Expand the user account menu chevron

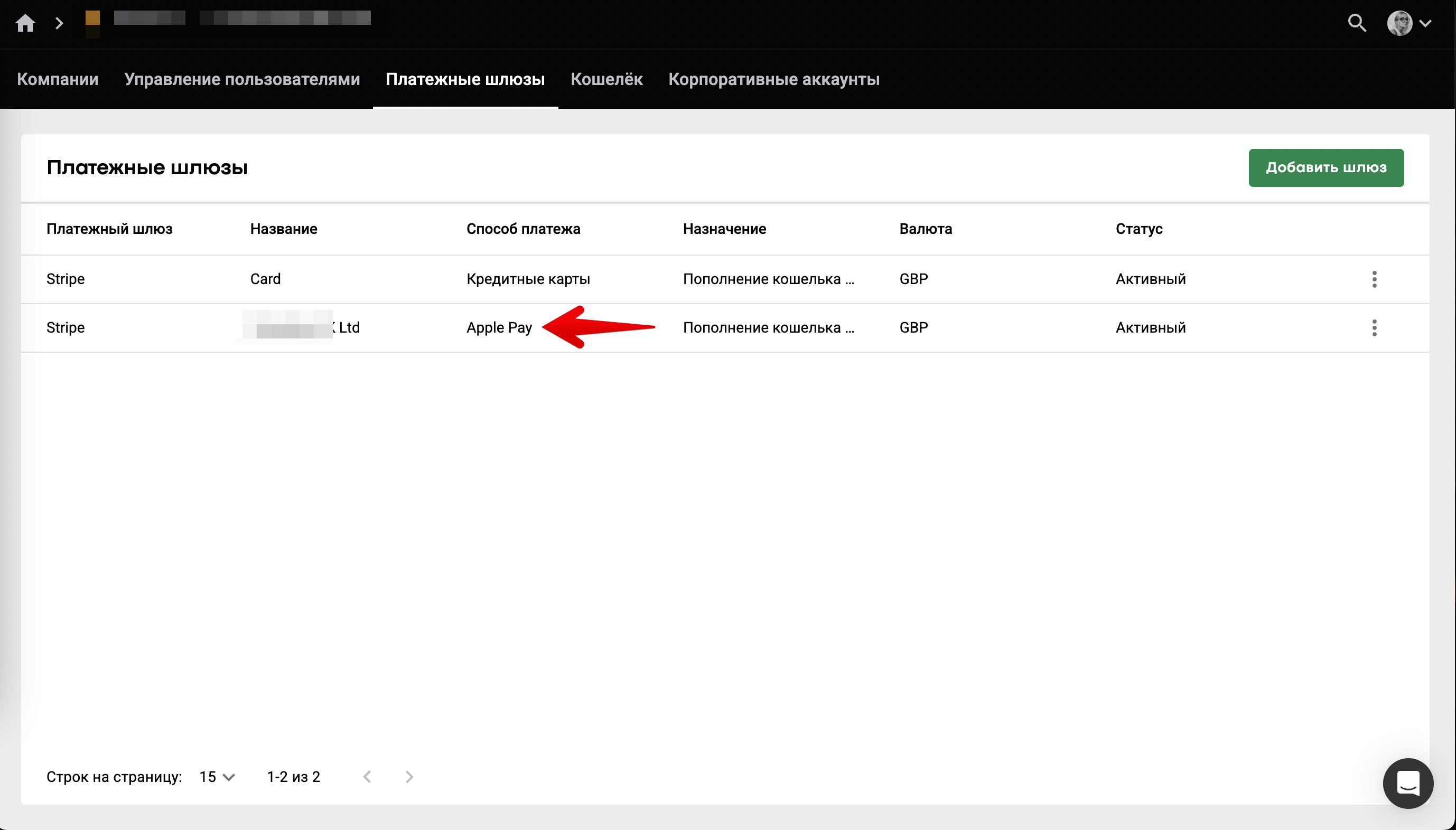[1425, 23]
